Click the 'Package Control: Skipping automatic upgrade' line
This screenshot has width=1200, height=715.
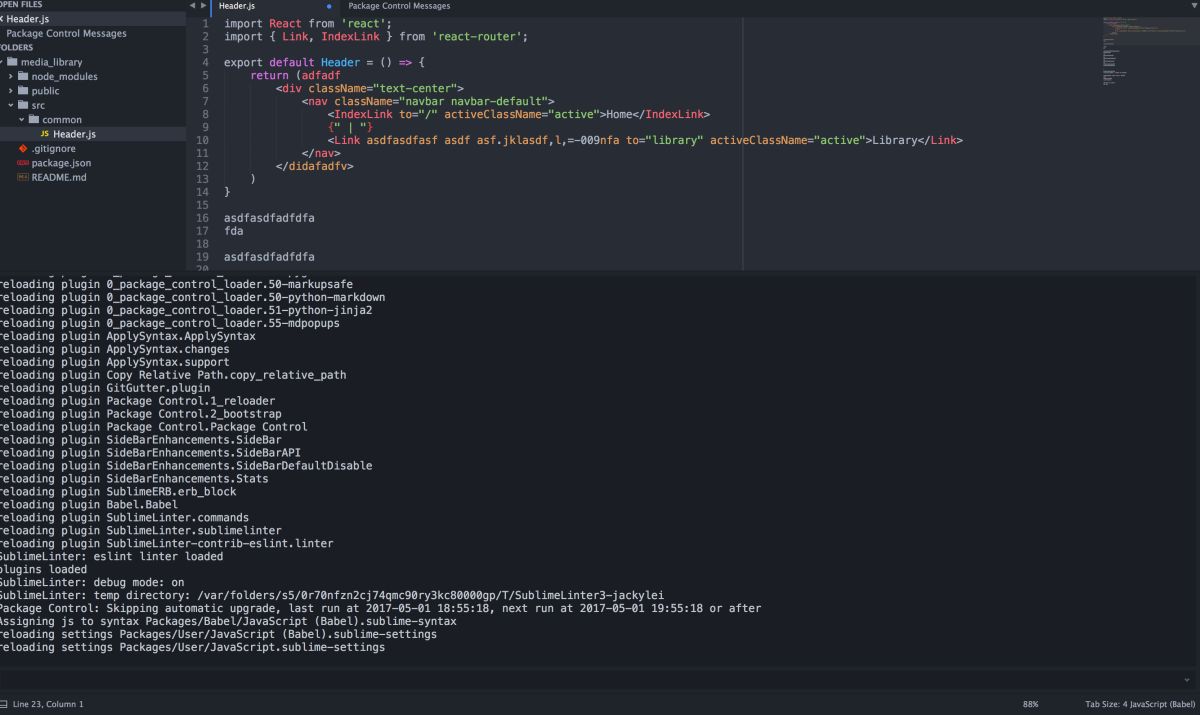[x=380, y=608]
